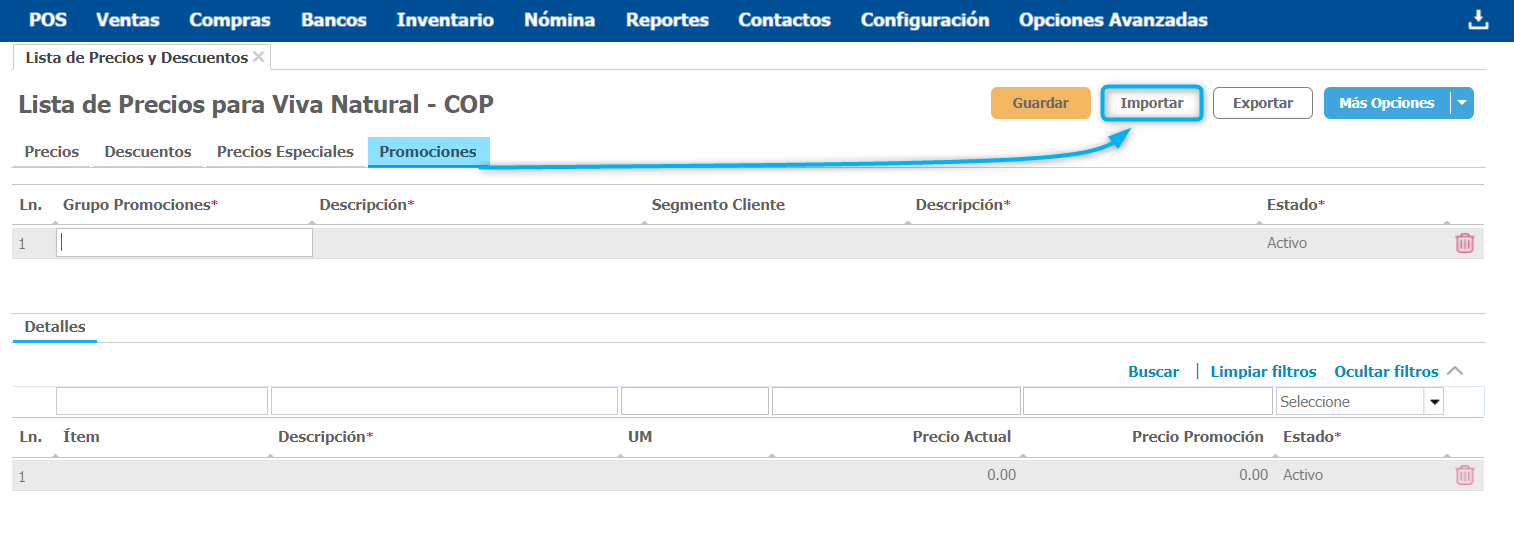Open the Inventario menu
Viewport: 1514px width, 558px height.
pos(444,20)
